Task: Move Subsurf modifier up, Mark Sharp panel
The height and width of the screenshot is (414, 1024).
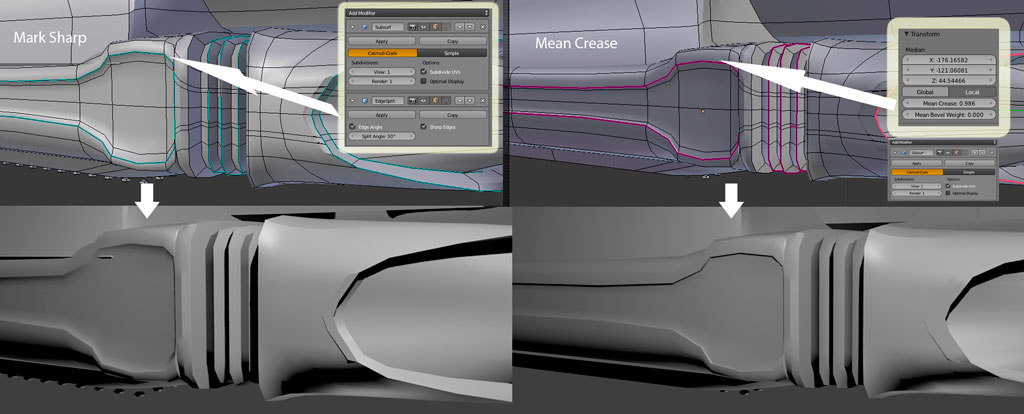Action: click(460, 27)
